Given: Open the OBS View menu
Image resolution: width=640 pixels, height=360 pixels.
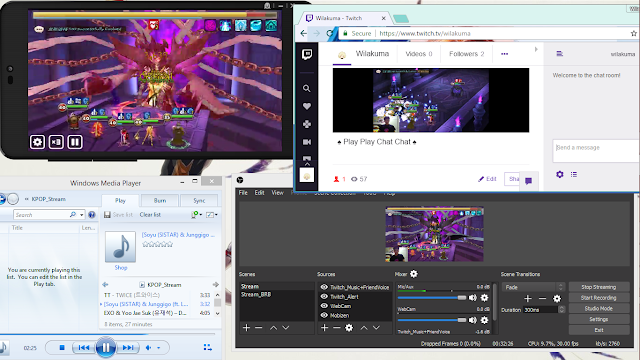Looking at the screenshot, I should (x=278, y=193).
